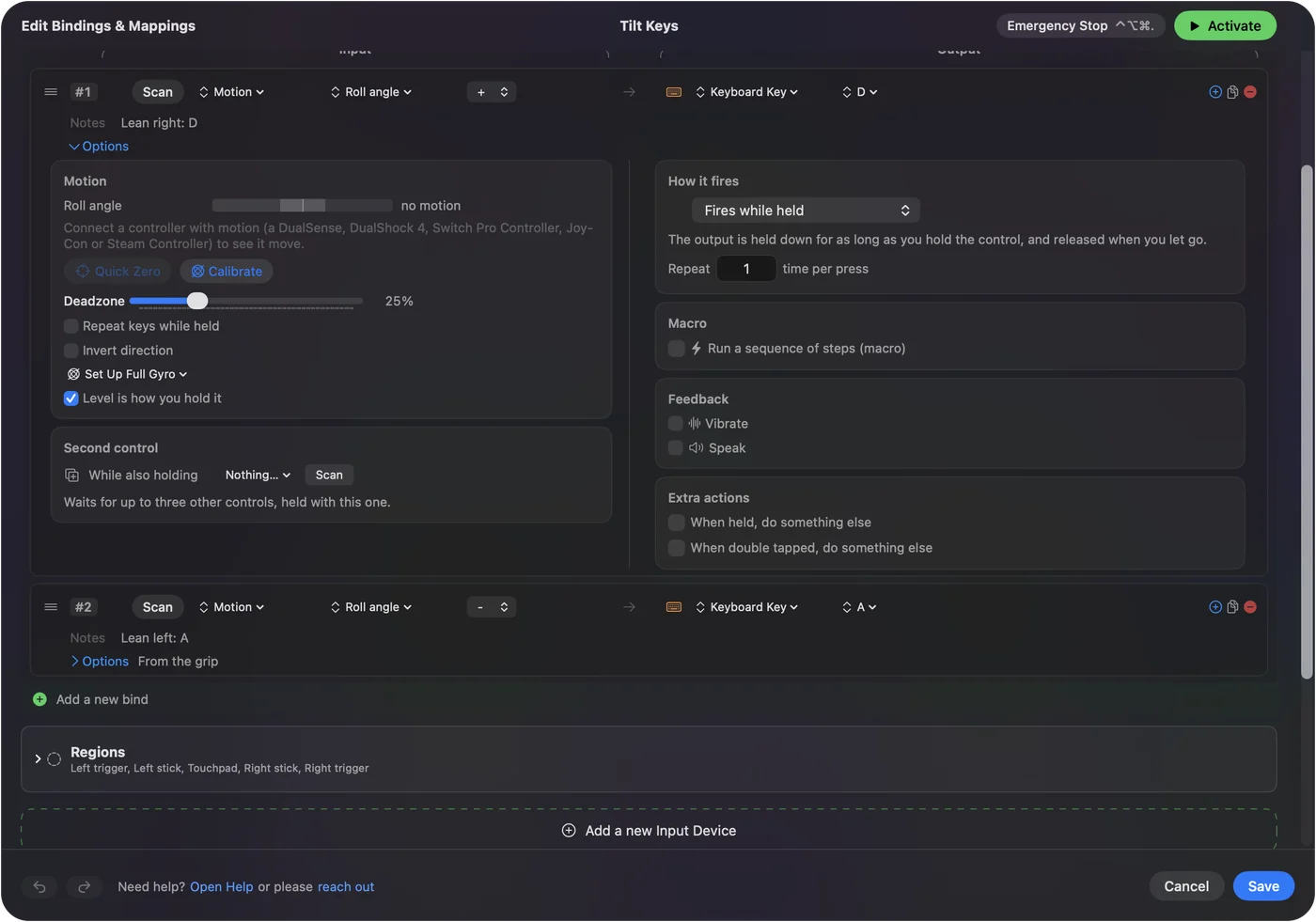This screenshot has height=922, width=1316.
Task: Click the green plus icon for Add a new bind
Action: coord(39,699)
